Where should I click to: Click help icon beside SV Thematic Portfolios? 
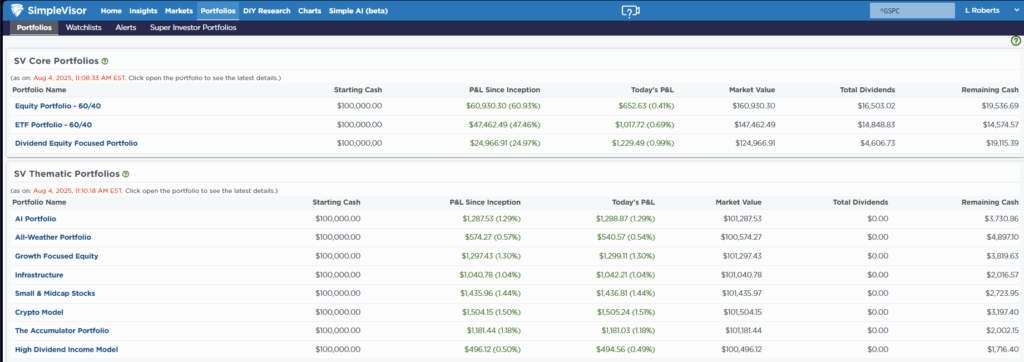click(125, 174)
